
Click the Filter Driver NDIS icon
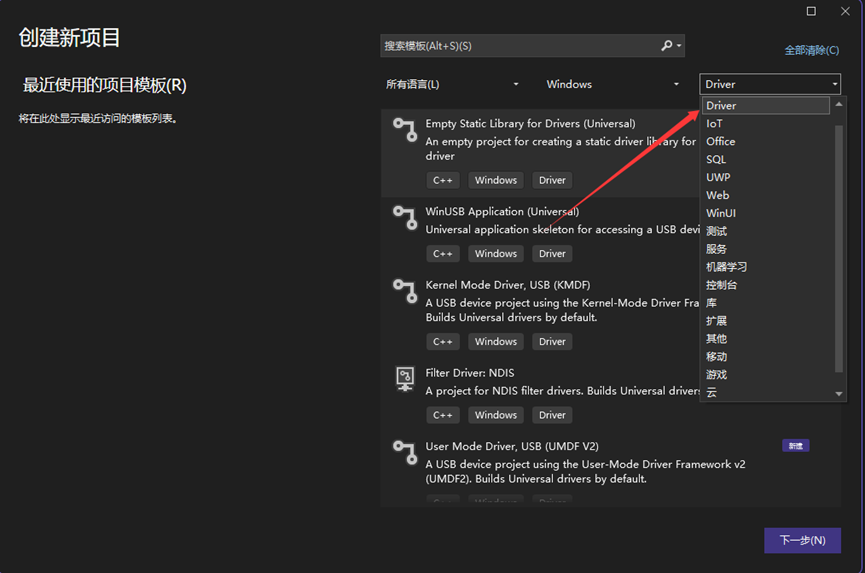coord(405,379)
